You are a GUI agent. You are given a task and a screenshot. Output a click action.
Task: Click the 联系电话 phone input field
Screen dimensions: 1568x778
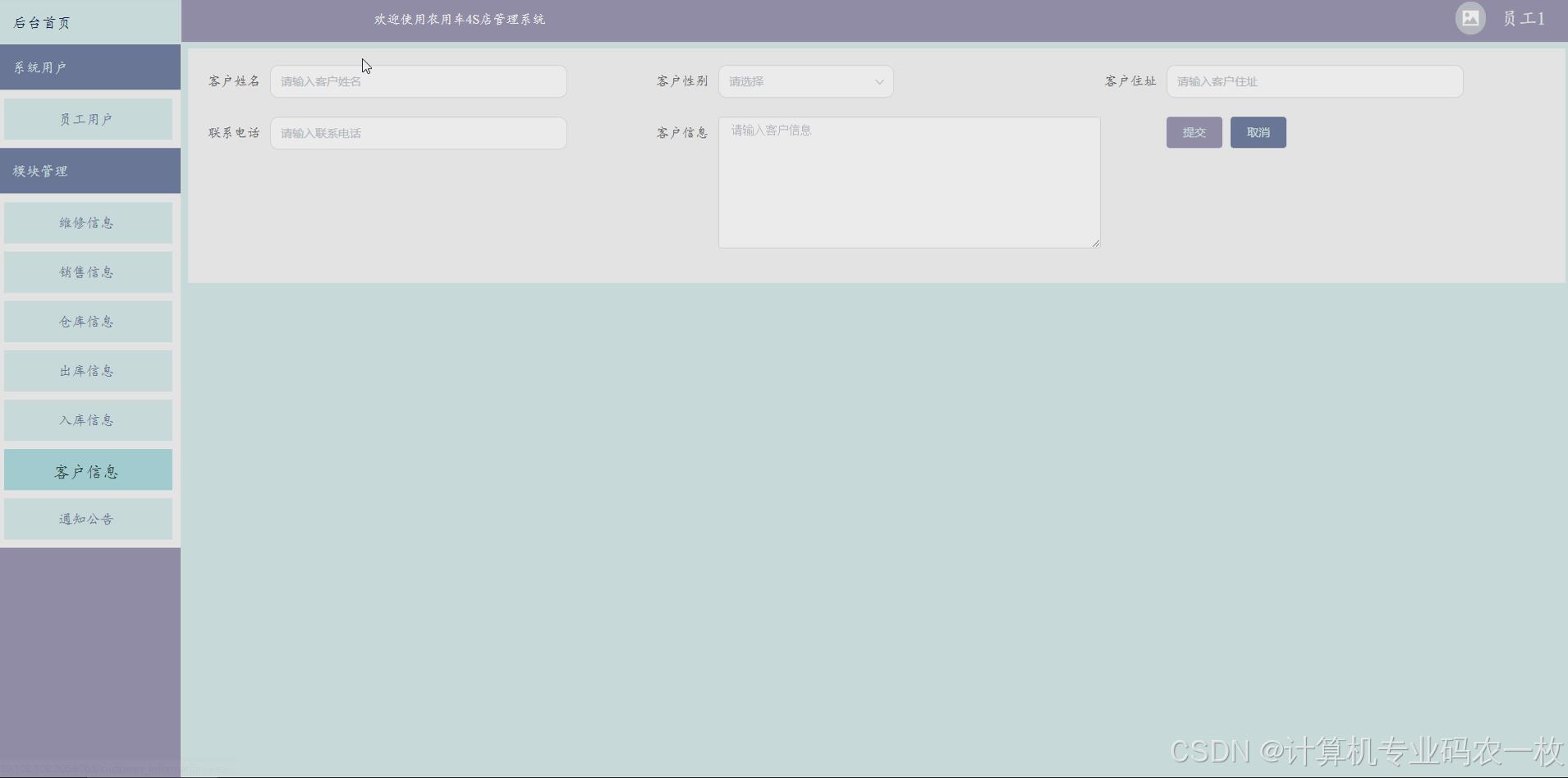click(x=420, y=132)
